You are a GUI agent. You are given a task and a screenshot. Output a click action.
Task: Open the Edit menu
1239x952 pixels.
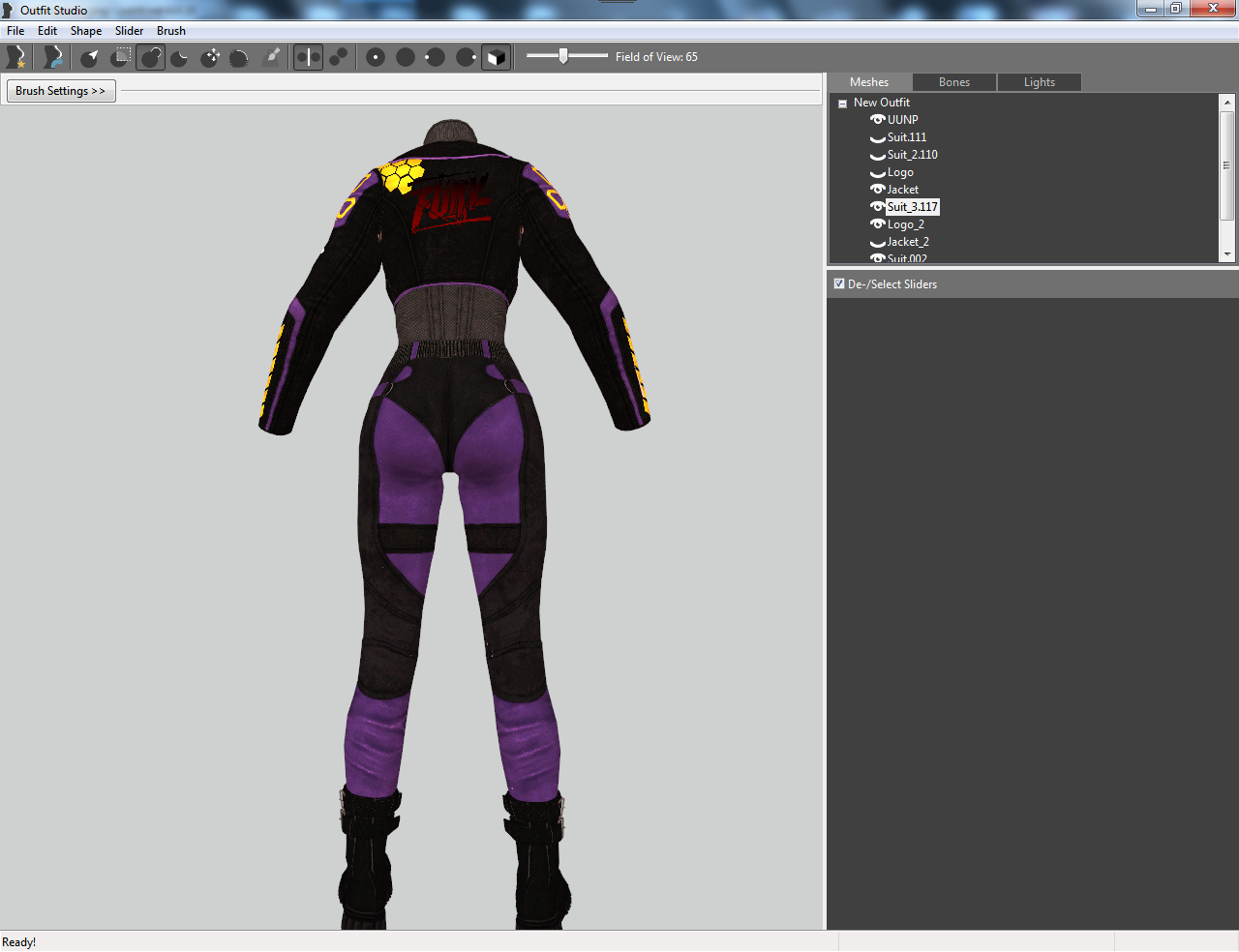(47, 31)
